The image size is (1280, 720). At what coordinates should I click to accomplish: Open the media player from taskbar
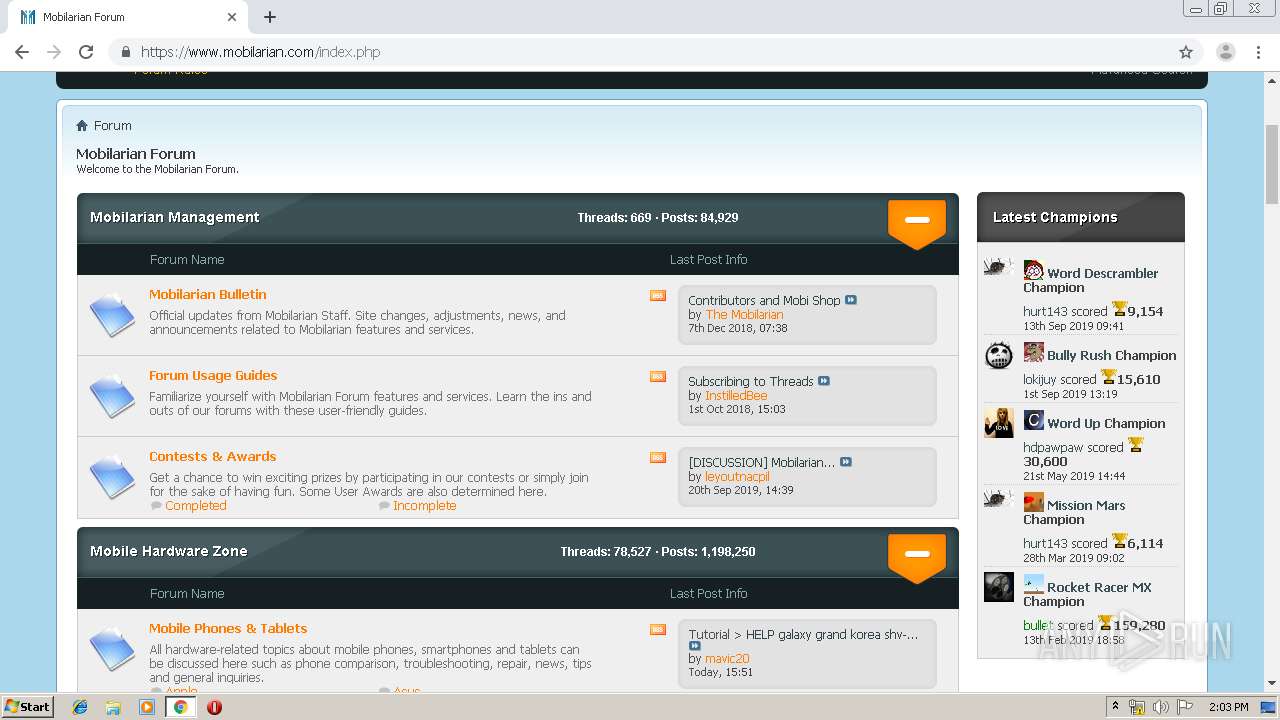147,707
